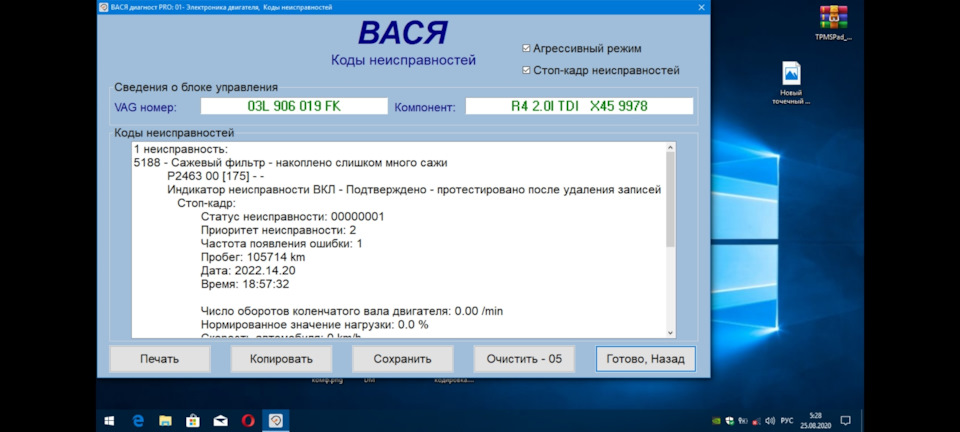Close the ВАСЯ диагност window
Screen dimensions: 960x432
702,7
